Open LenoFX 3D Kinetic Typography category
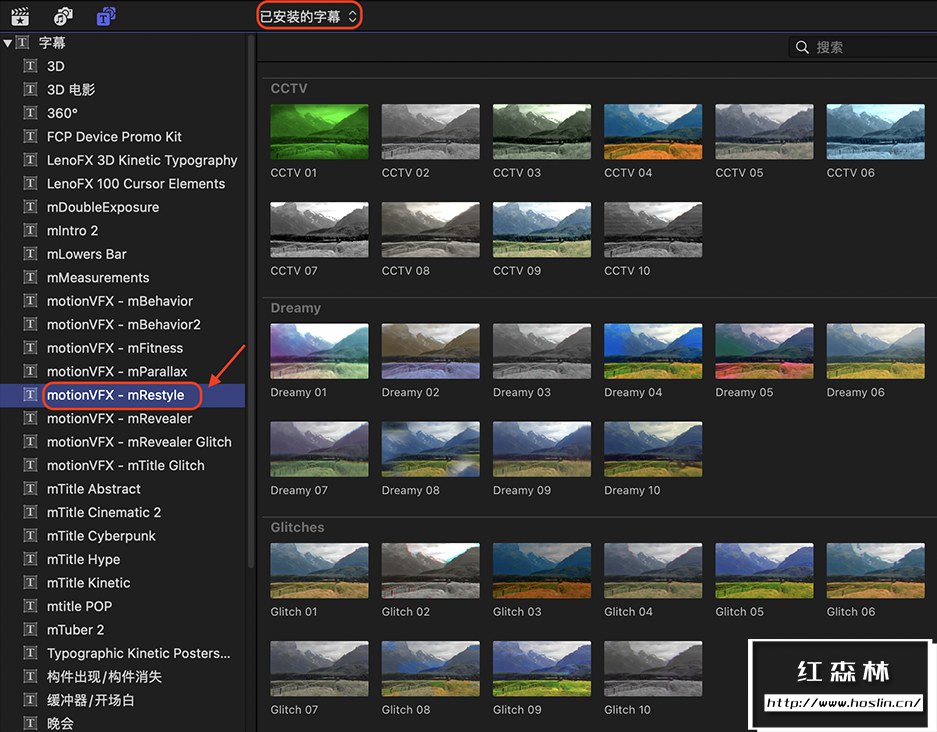 click(x=142, y=160)
